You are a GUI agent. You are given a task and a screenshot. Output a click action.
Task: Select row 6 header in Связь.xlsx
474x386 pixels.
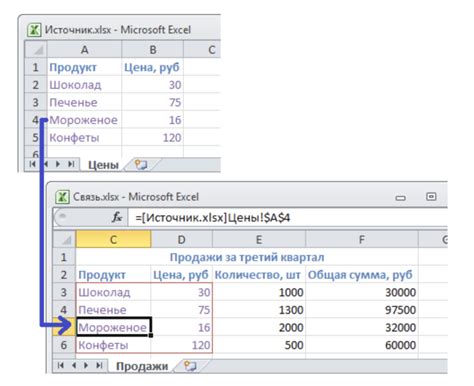click(x=64, y=345)
